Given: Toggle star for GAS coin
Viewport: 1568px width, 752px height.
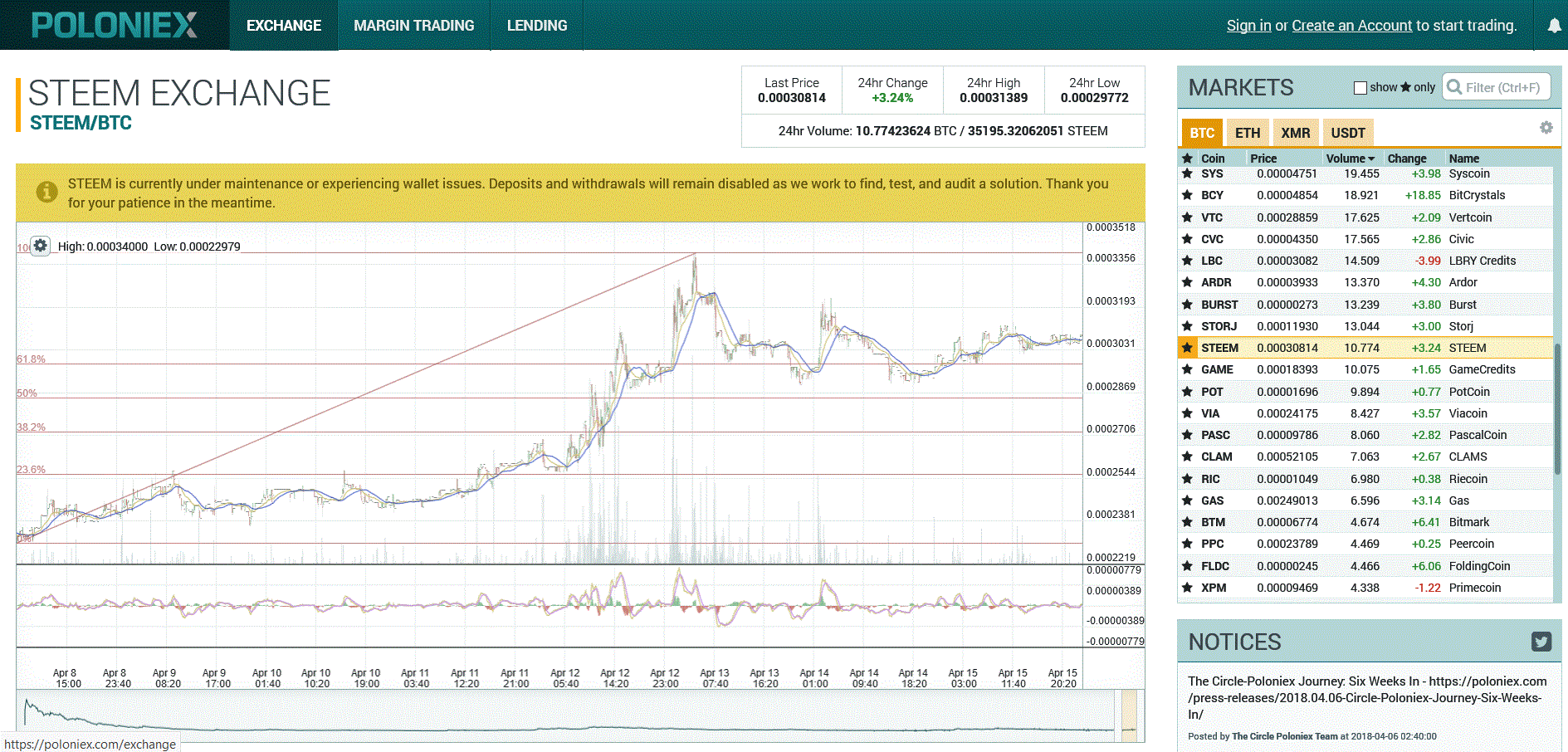Looking at the screenshot, I should click(x=1187, y=501).
